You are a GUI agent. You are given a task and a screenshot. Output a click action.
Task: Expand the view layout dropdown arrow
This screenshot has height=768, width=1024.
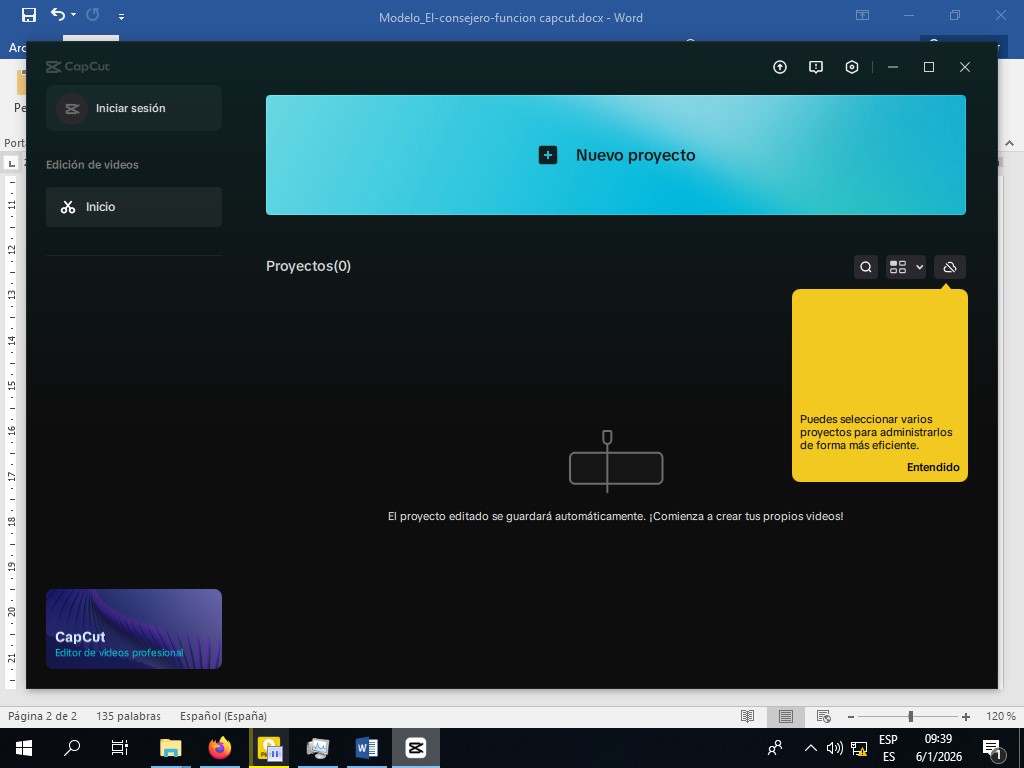[919, 267]
